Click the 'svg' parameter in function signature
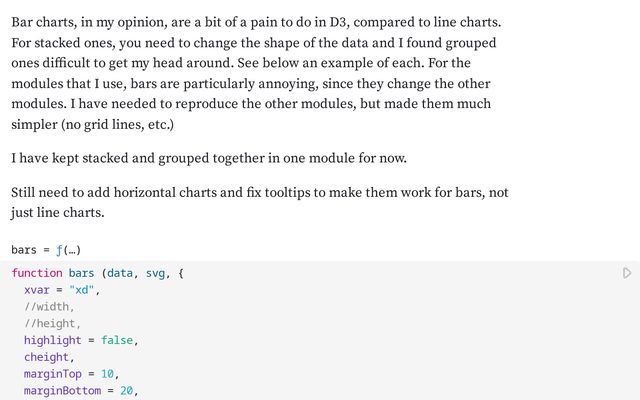The height and width of the screenshot is (400, 640). (158, 273)
